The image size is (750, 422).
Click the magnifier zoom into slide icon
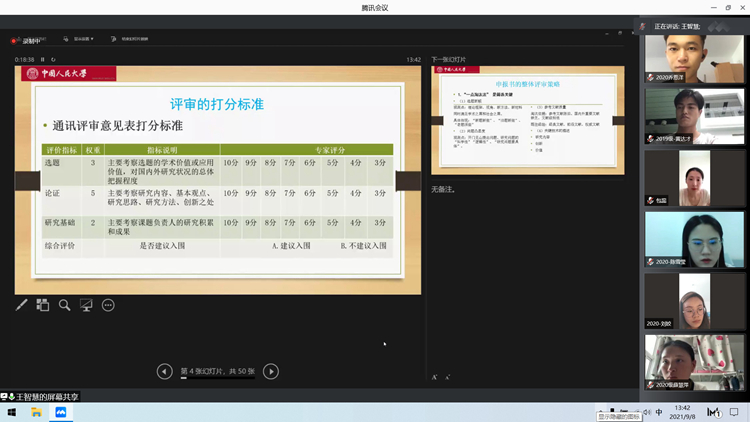[x=65, y=305]
